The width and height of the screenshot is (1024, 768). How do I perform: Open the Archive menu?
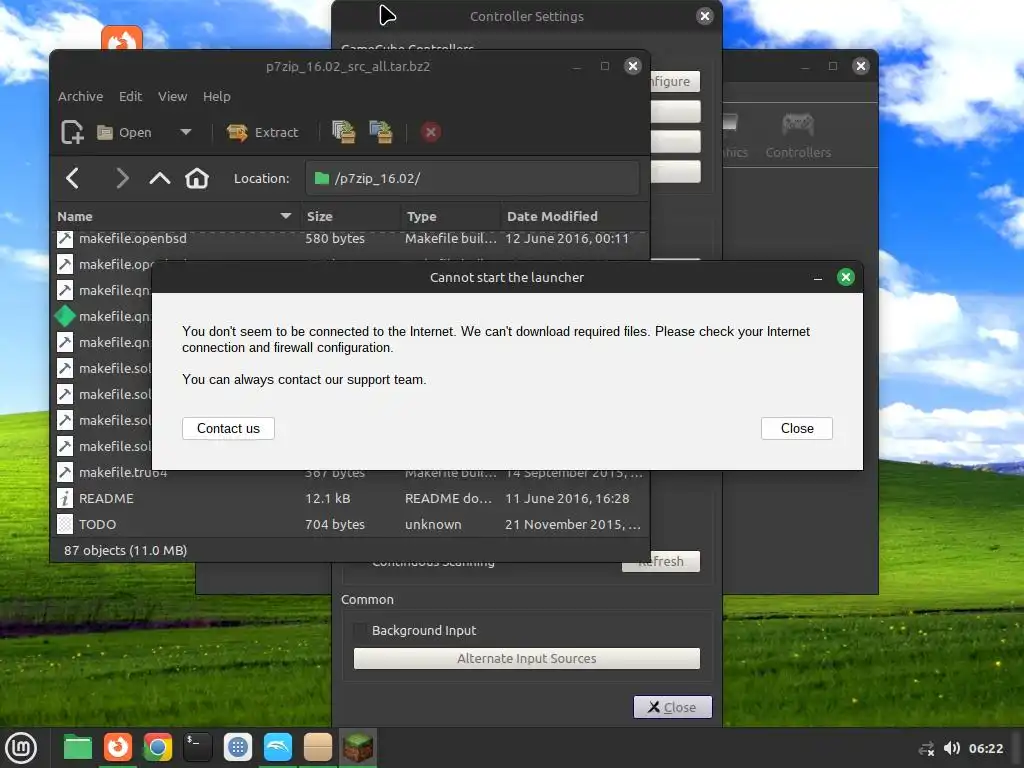click(80, 97)
